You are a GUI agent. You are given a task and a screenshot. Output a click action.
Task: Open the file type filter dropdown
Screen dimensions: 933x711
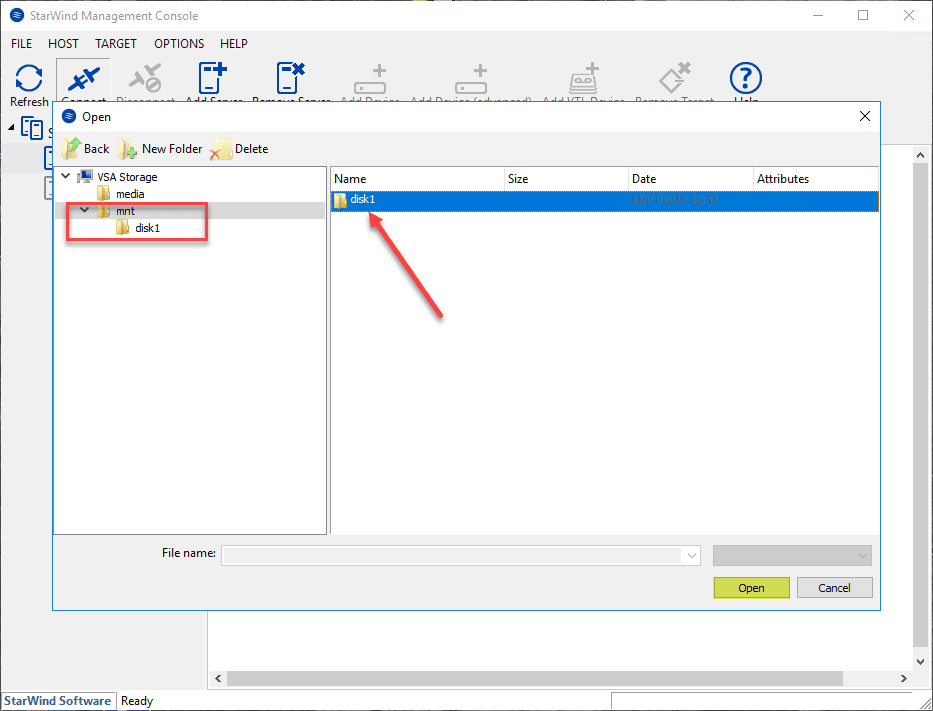792,556
